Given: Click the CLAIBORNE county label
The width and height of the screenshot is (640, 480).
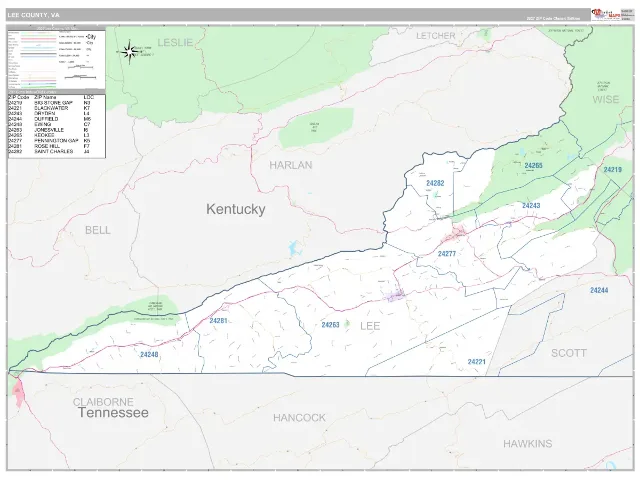Looking at the screenshot, I should pos(103,402).
